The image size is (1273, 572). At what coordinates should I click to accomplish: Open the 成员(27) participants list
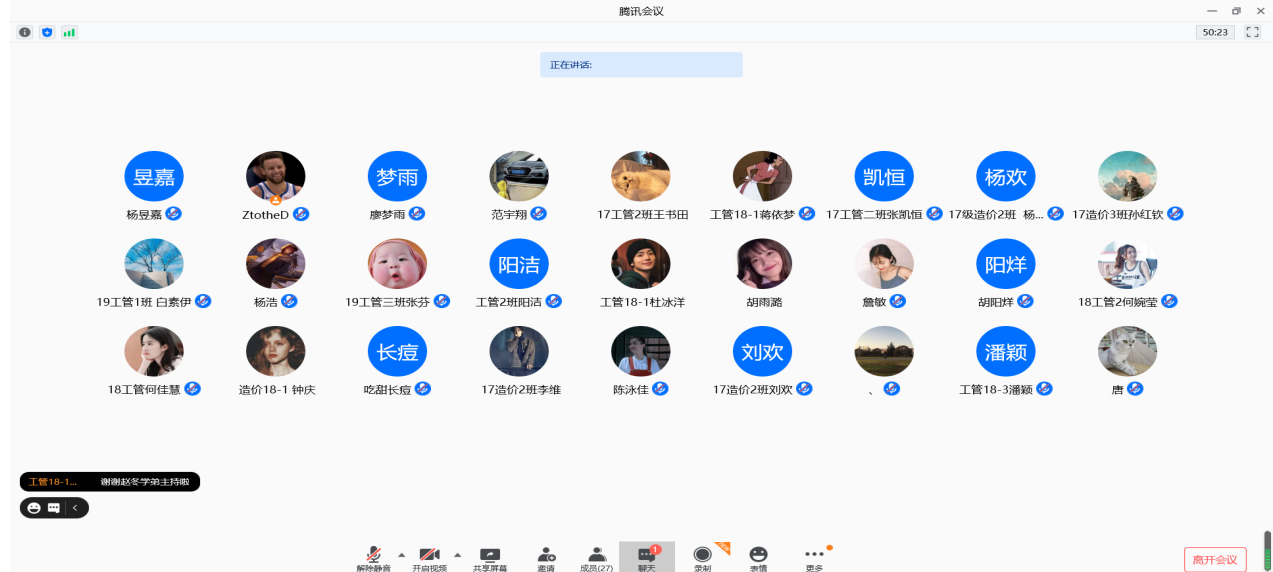pos(597,557)
